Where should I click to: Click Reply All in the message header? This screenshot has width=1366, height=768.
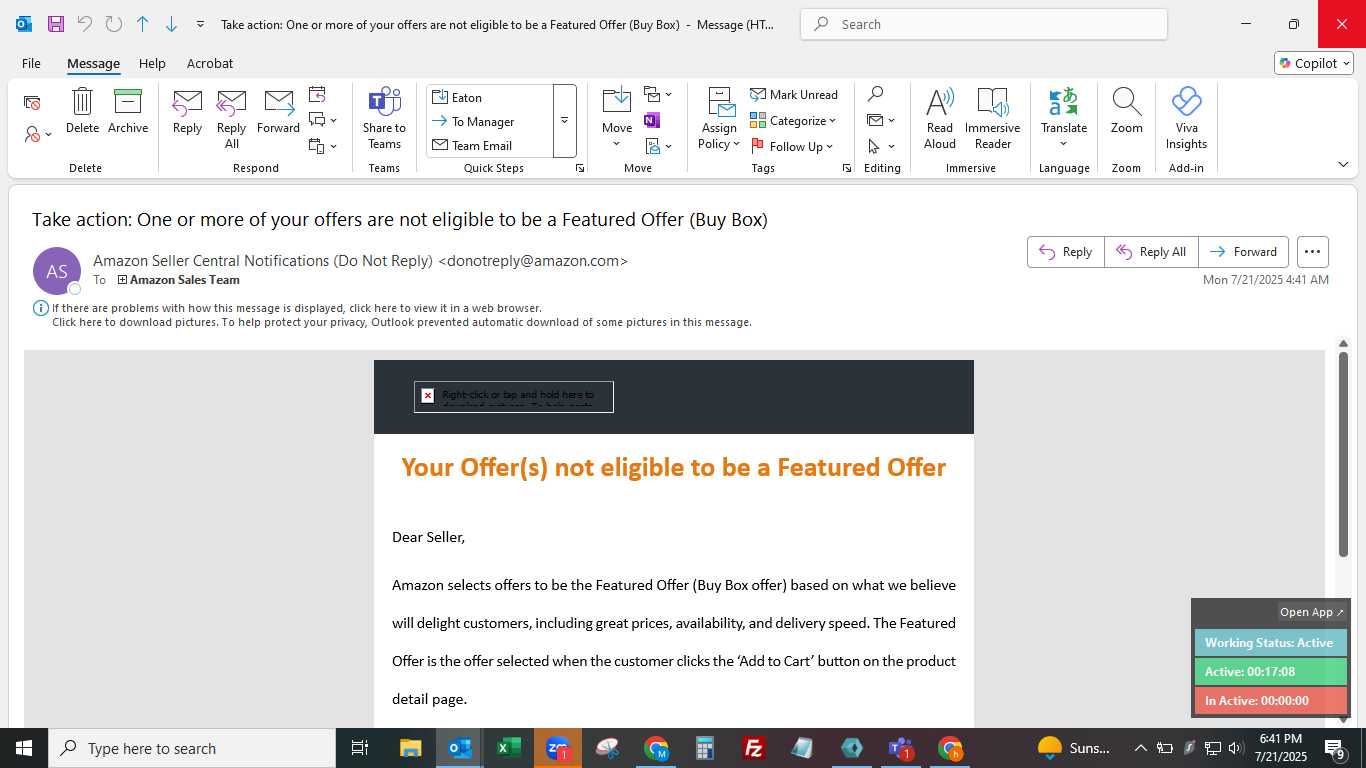tap(1151, 252)
